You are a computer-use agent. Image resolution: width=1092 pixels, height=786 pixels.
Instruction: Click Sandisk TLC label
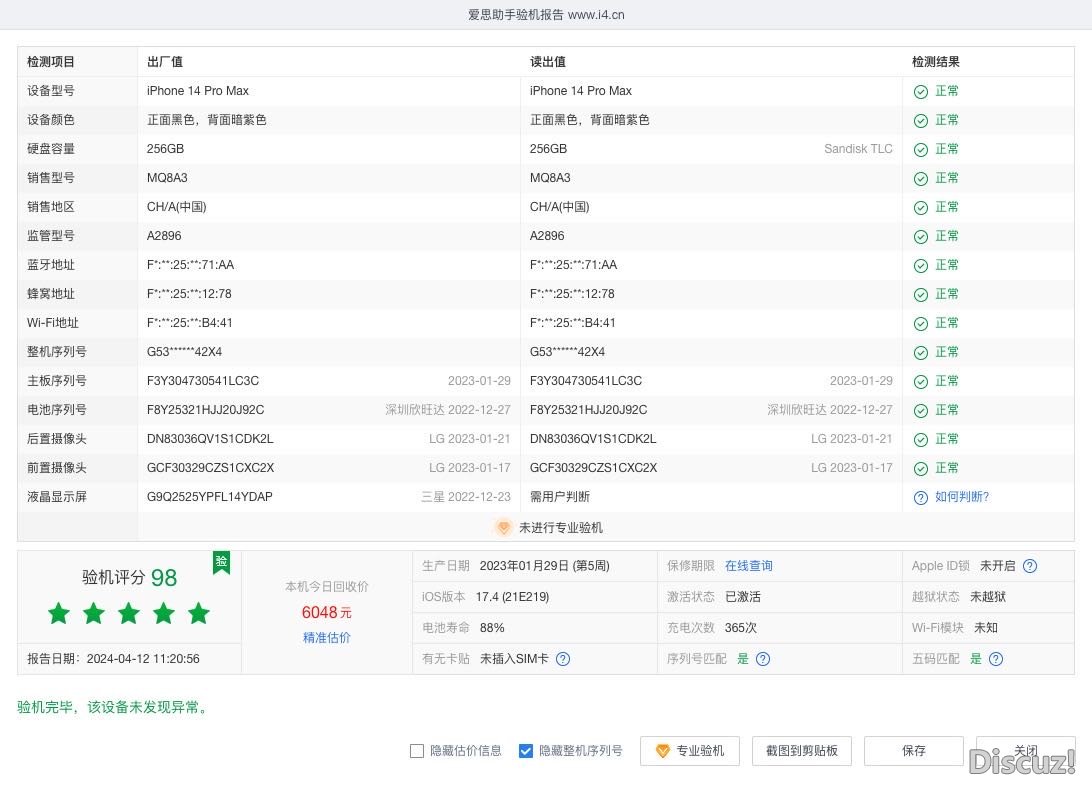[858, 148]
